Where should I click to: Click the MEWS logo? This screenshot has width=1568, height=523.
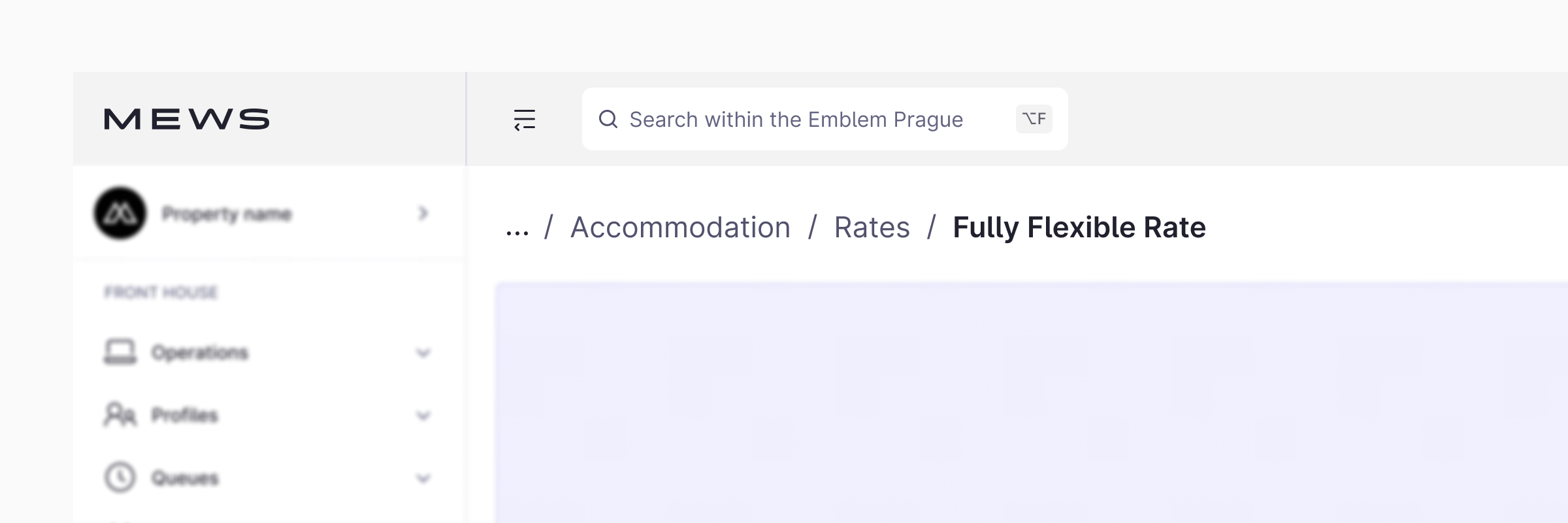coord(187,119)
